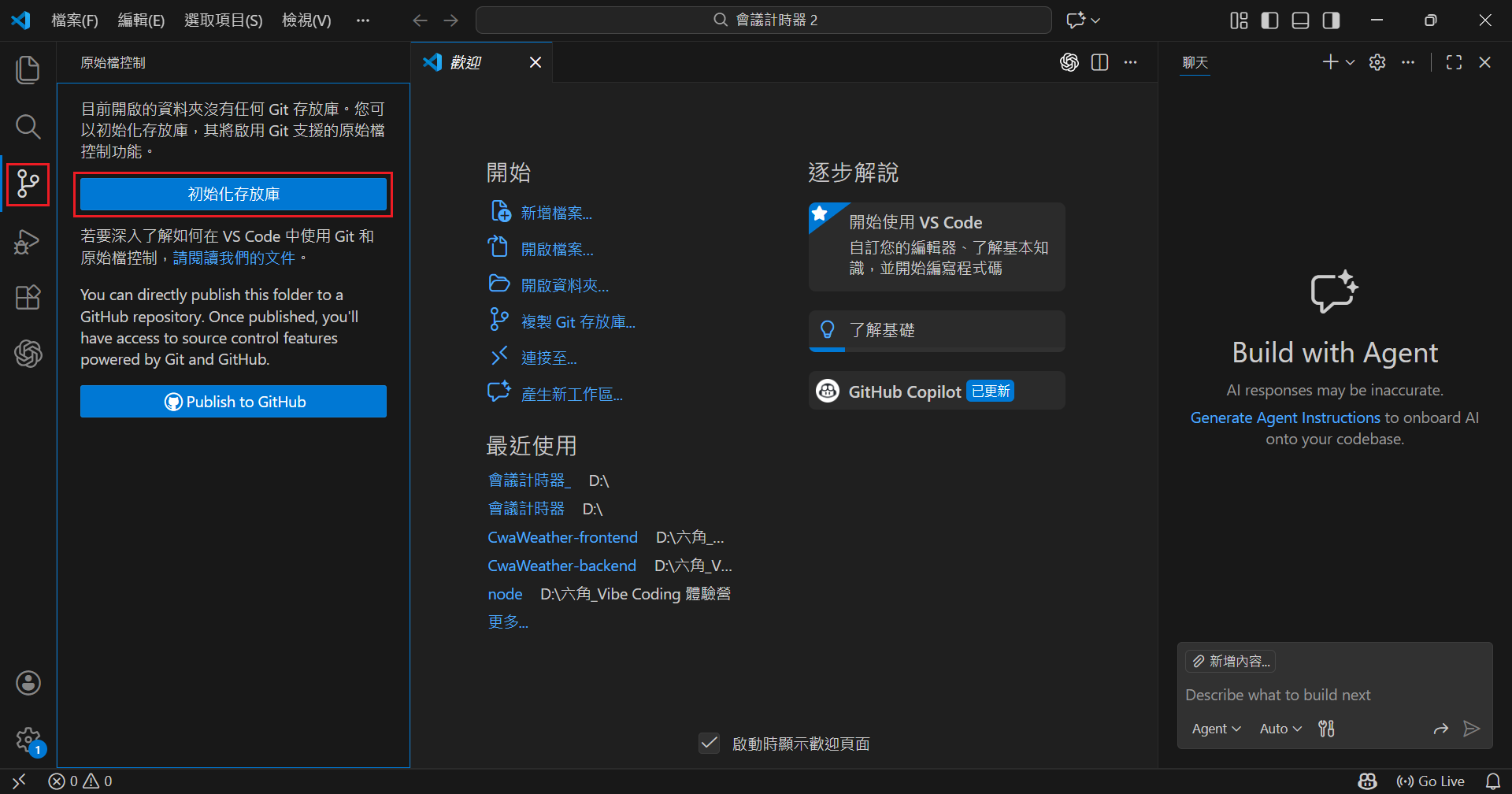Toggle the panel layout button

1300,20
